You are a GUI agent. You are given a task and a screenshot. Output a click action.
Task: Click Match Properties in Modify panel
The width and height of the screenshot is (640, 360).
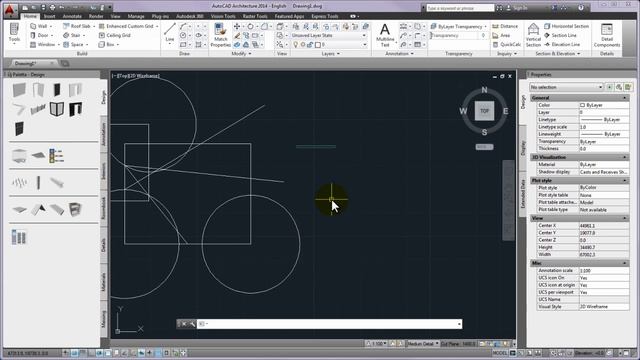pyautogui.click(x=220, y=35)
